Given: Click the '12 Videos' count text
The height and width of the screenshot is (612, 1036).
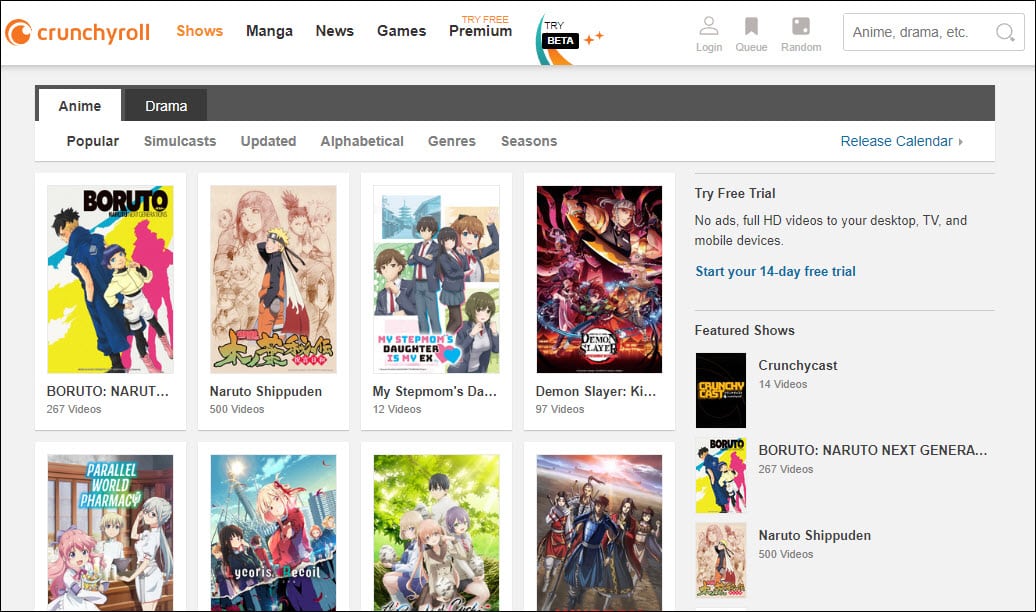Looking at the screenshot, I should coord(396,409).
